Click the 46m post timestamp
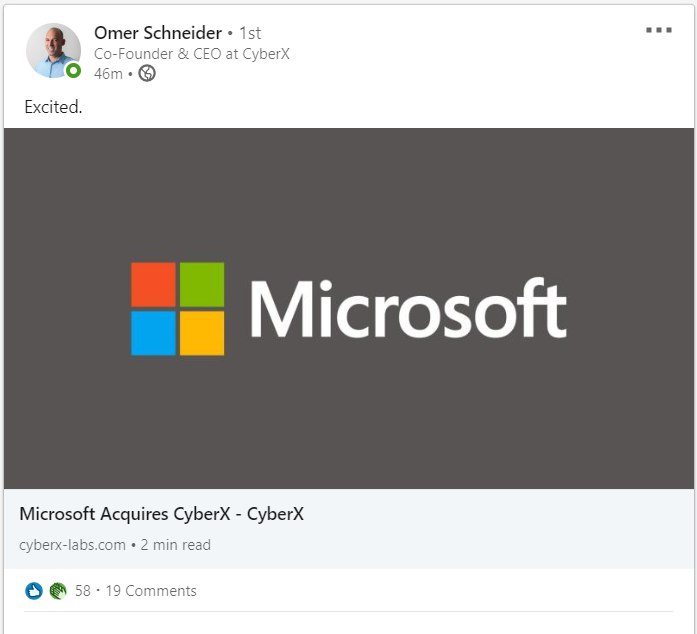The height and width of the screenshot is (634, 697). click(108, 73)
